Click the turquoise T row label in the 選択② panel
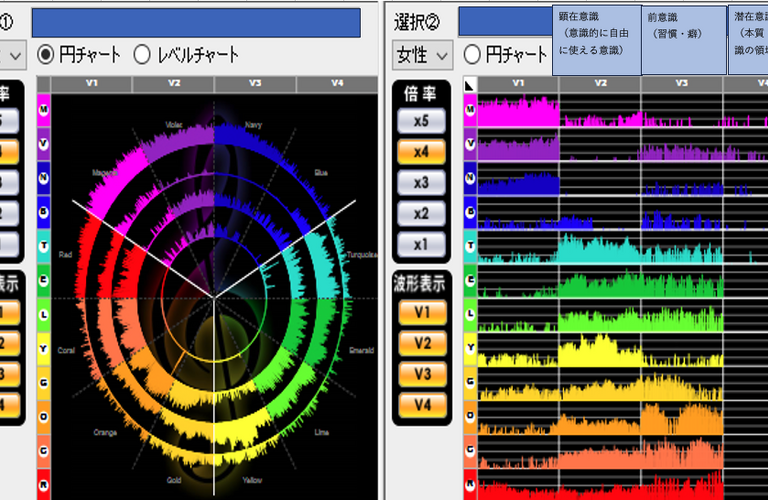Image resolution: width=768 pixels, height=500 pixels. (x=470, y=246)
